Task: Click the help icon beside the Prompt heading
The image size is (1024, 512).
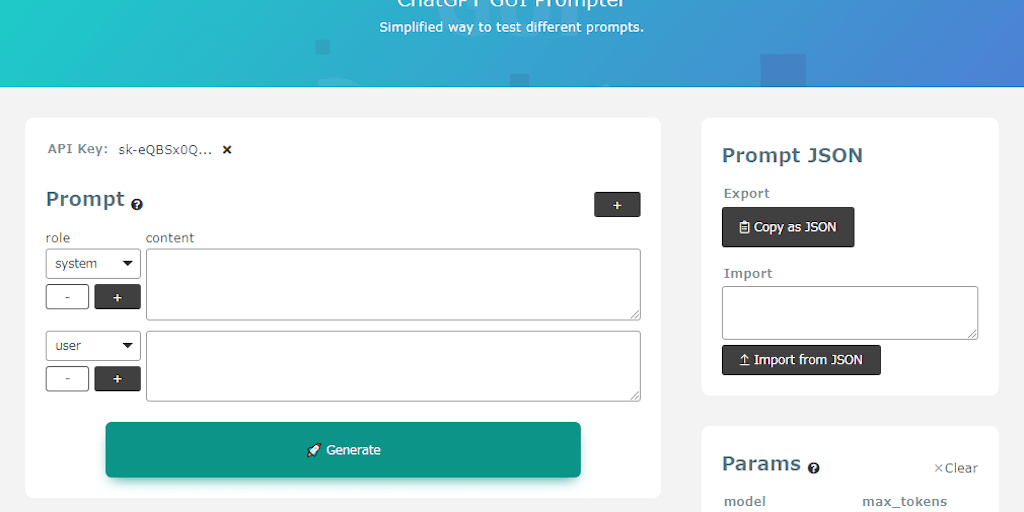Action: click(137, 204)
